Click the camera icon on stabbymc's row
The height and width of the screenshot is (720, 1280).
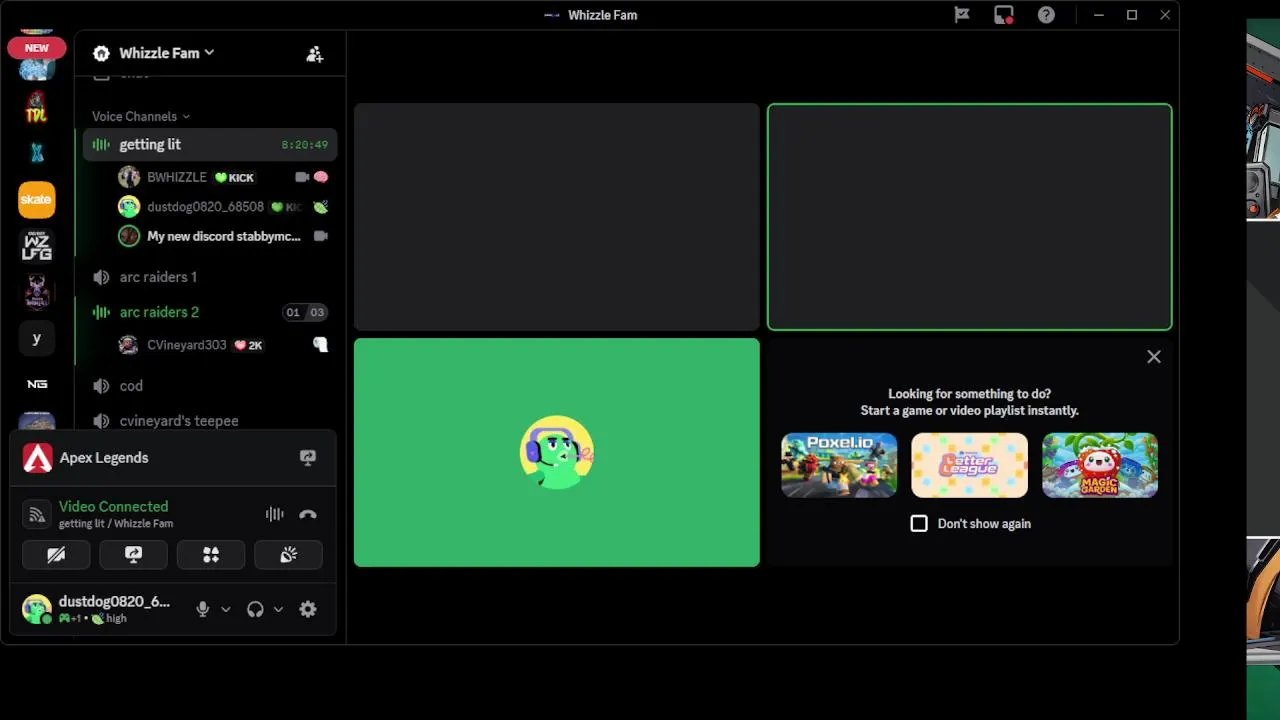(320, 236)
